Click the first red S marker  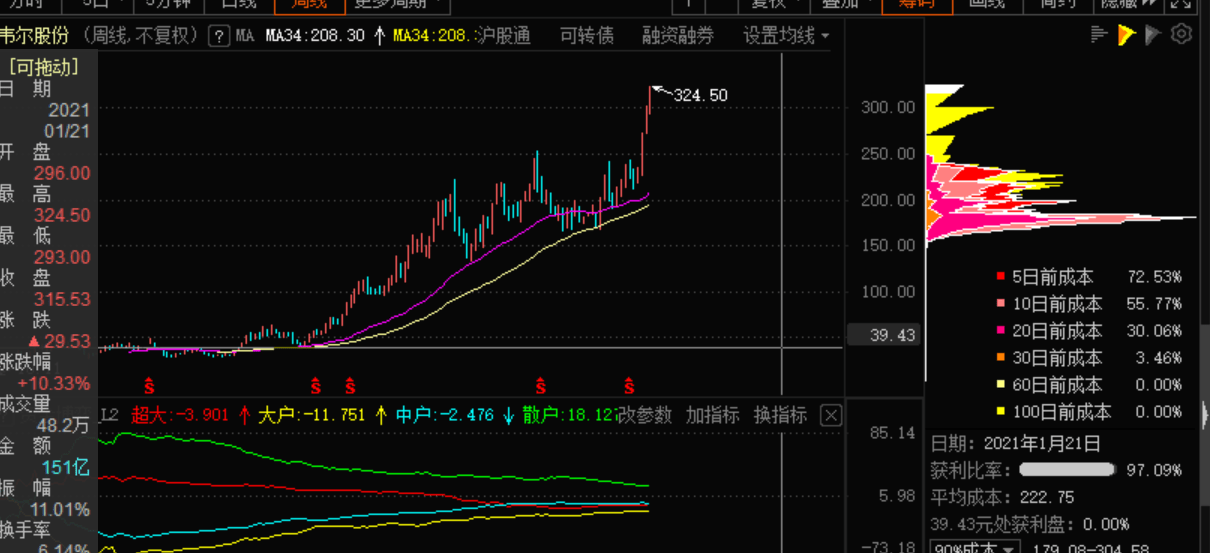(x=149, y=385)
